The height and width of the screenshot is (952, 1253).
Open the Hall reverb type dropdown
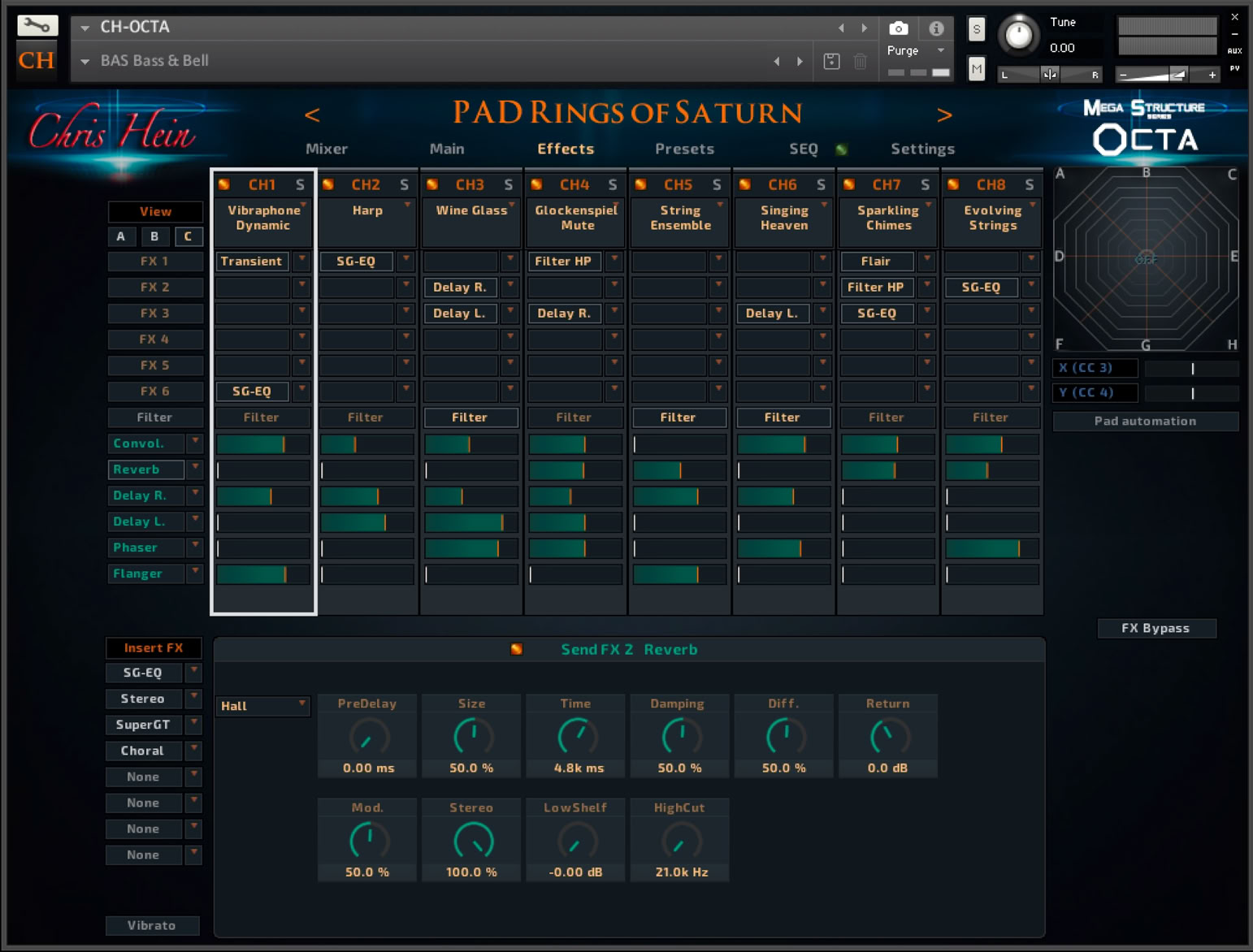263,706
